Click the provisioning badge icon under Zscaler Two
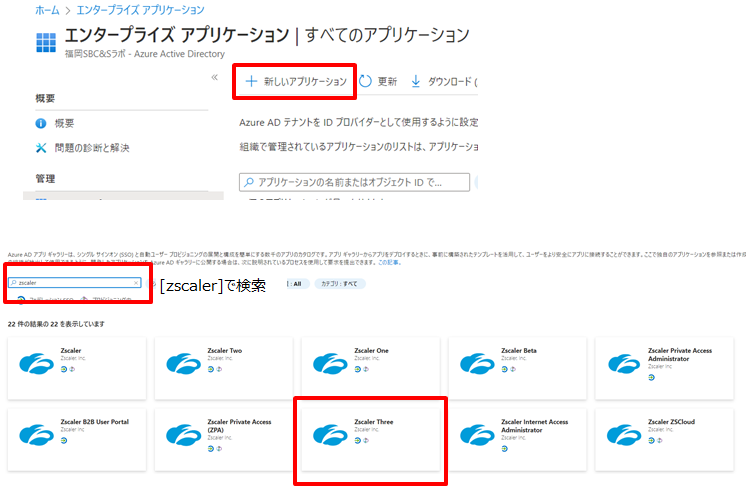 219,369
